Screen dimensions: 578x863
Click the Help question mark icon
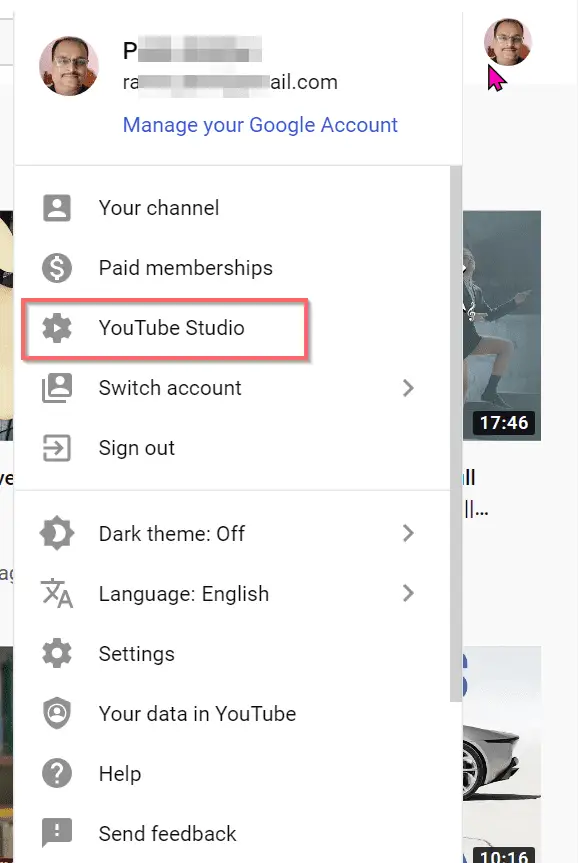point(57,773)
